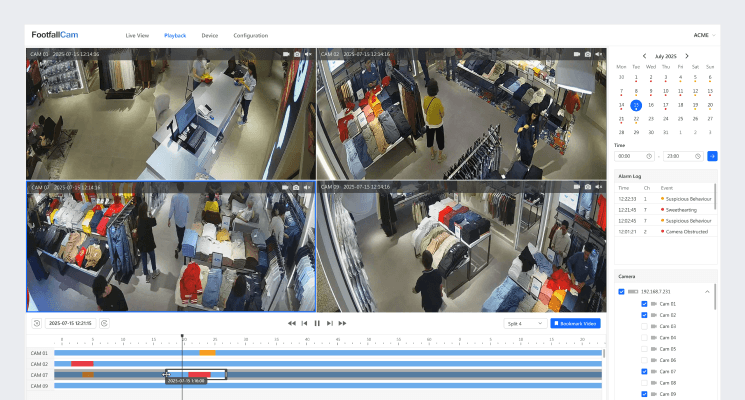This screenshot has height=400, width=745.
Task: Select July 15 in the calendar
Action: tap(636, 105)
